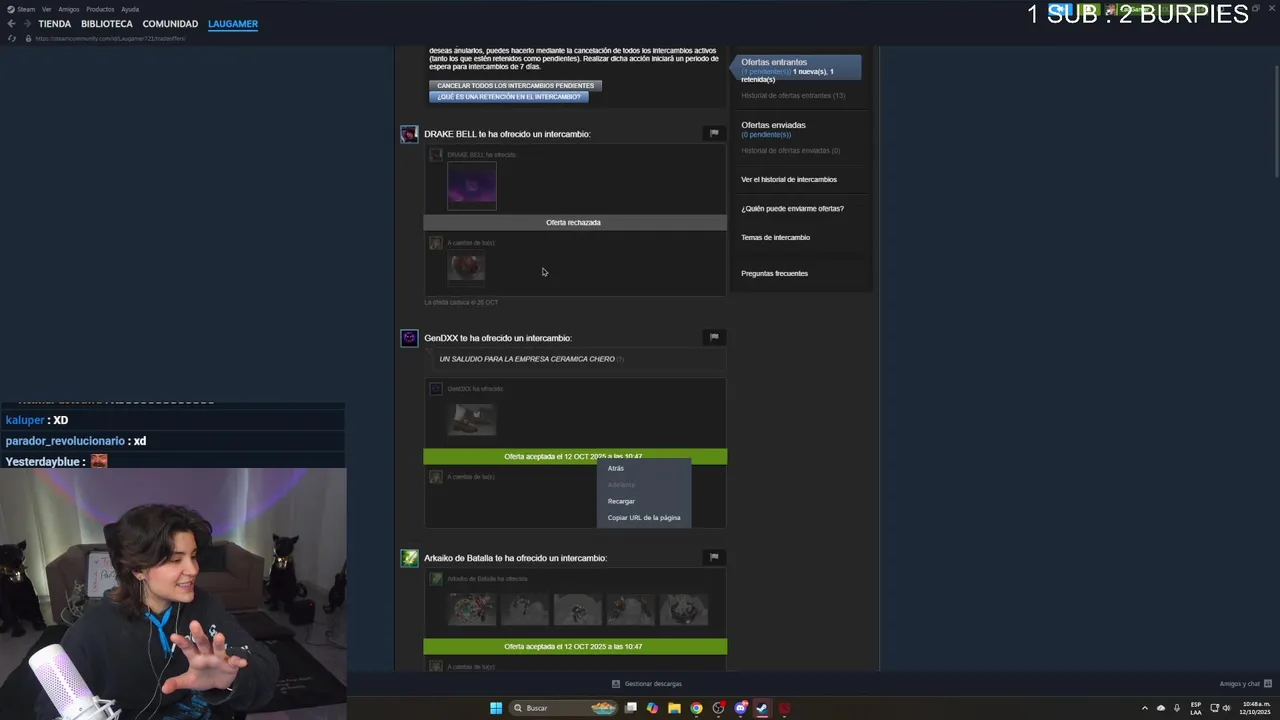Click the Windows taskbar Buscar search box

[565, 708]
